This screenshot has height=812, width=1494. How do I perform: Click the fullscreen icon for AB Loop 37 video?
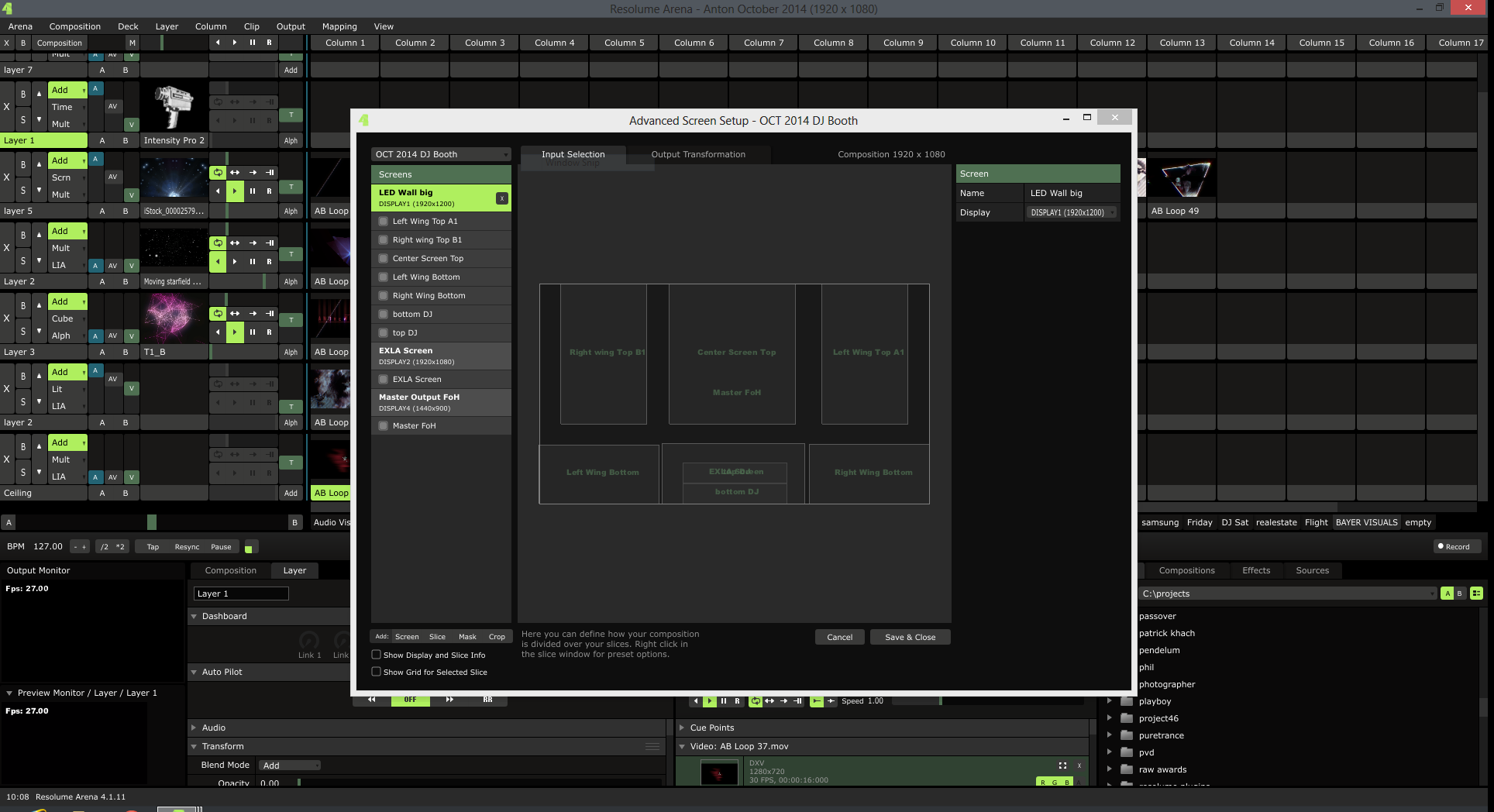click(x=1062, y=766)
